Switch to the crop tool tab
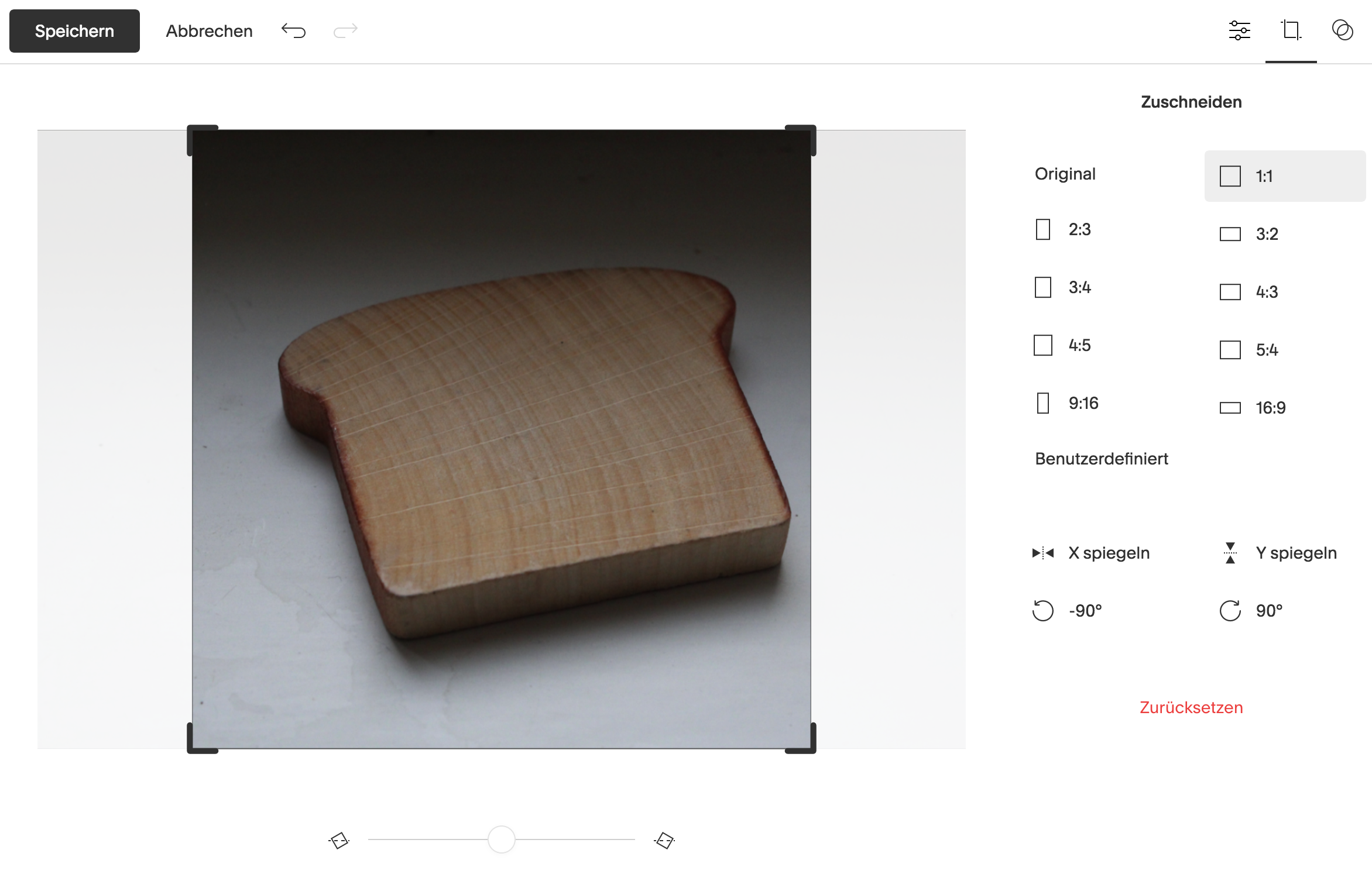Viewport: 1372px width, 874px height. pyautogui.click(x=1291, y=30)
